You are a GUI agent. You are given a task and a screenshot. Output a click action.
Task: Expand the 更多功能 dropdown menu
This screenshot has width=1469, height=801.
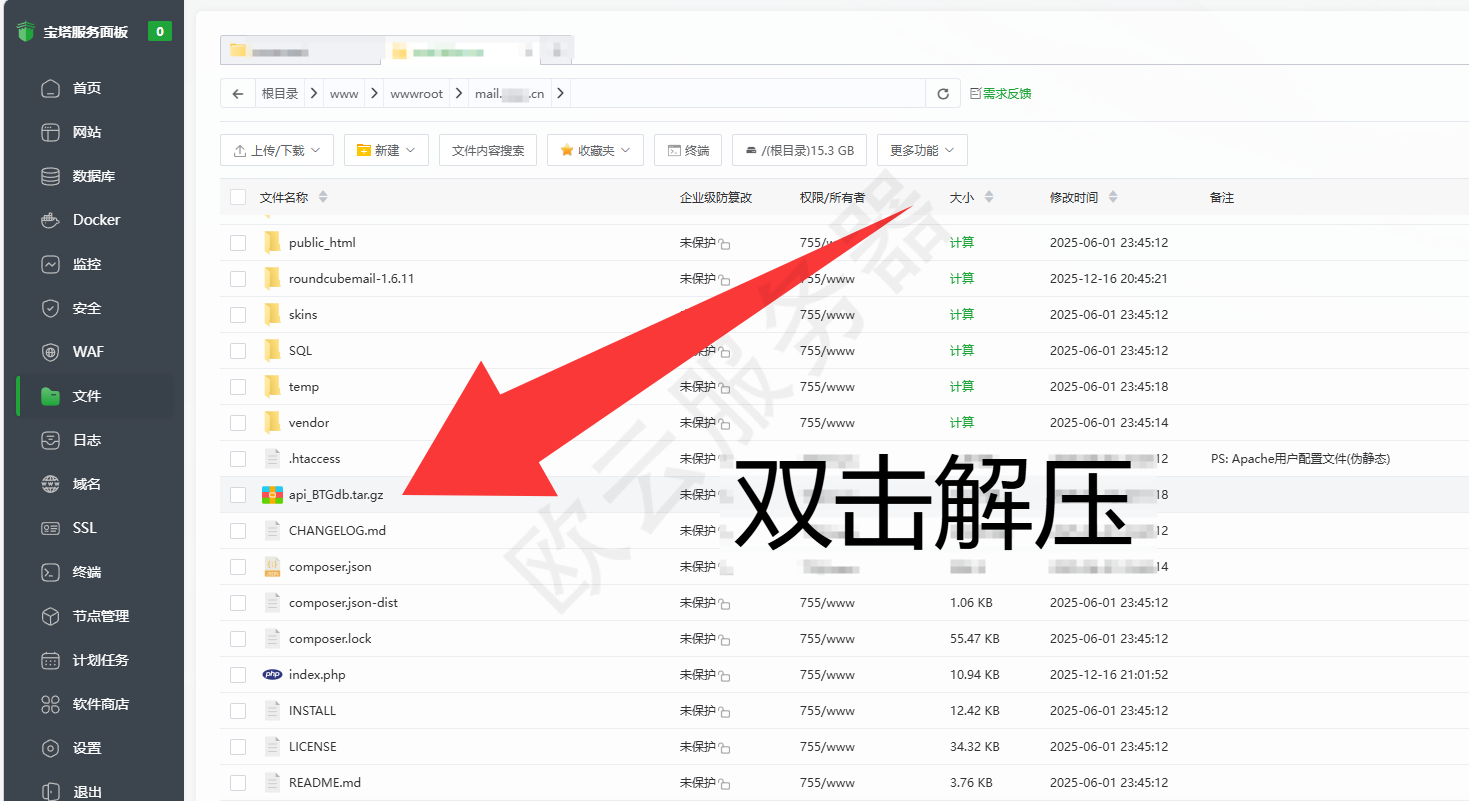pyautogui.click(x=921, y=151)
